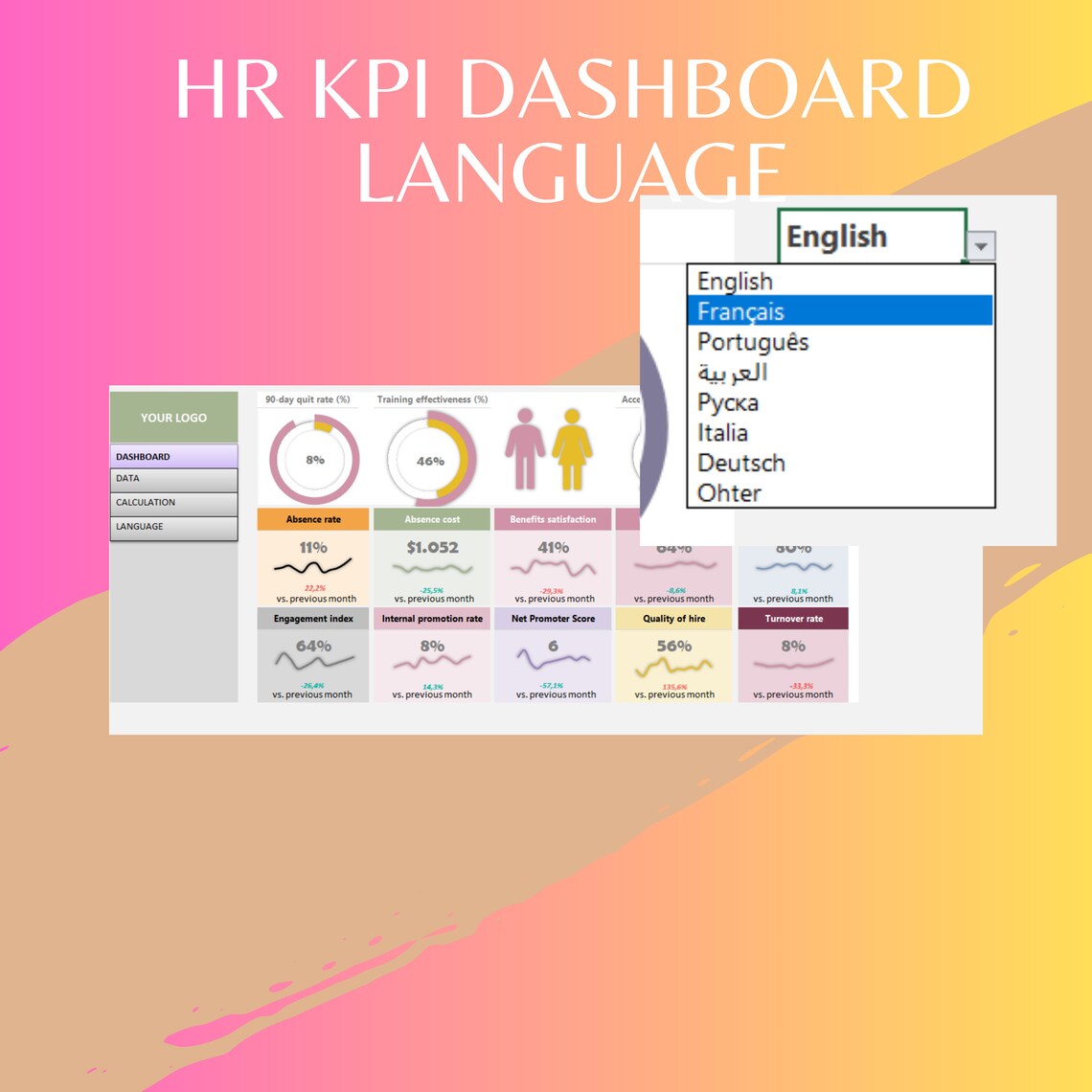Choose Deutsch in the language dropdown

click(x=742, y=463)
